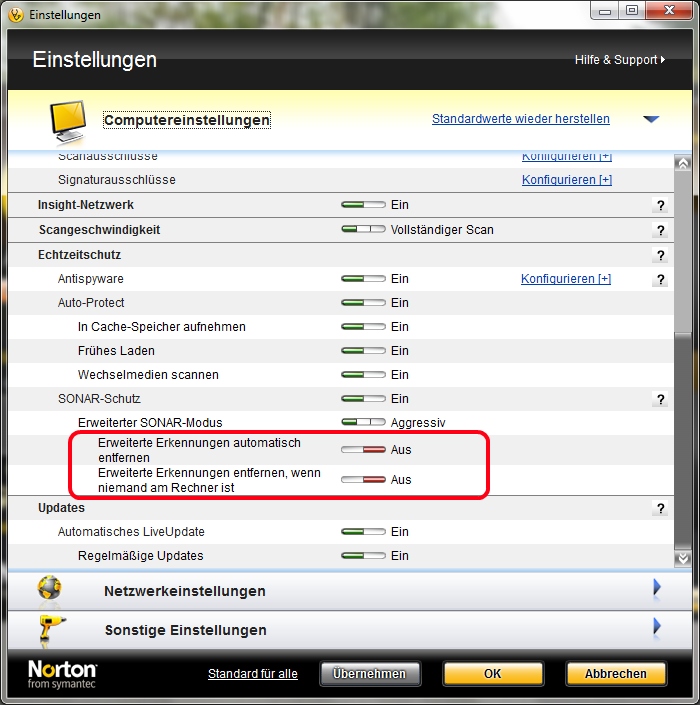This screenshot has width=700, height=705.
Task: Toggle SONAR-Schutz switch
Action: click(x=363, y=399)
